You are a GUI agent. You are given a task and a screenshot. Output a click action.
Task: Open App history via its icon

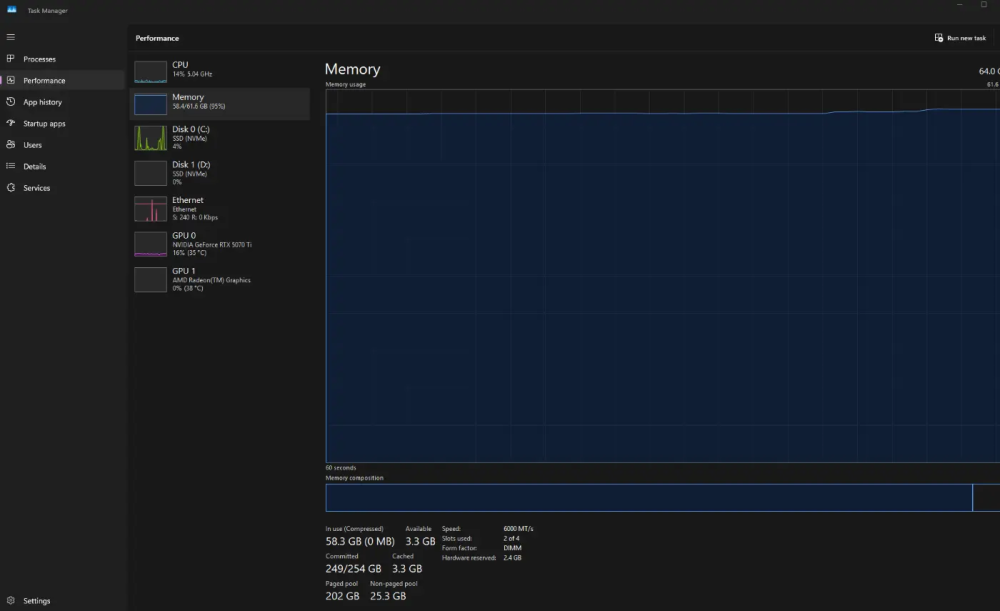coord(11,102)
